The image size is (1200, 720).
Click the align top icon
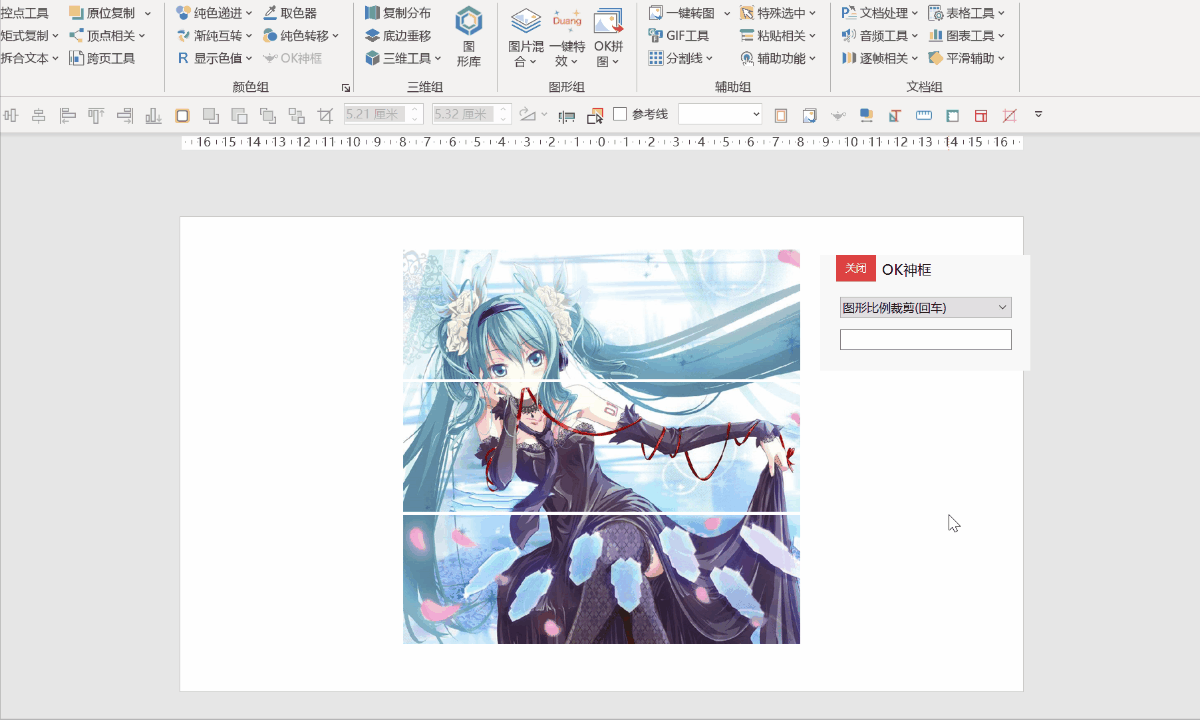96,115
